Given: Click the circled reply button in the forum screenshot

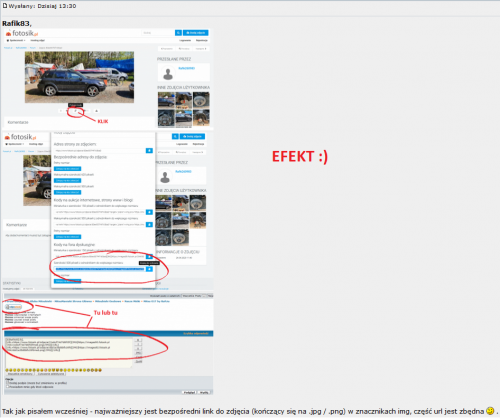Looking at the screenshot, I should (14, 307).
